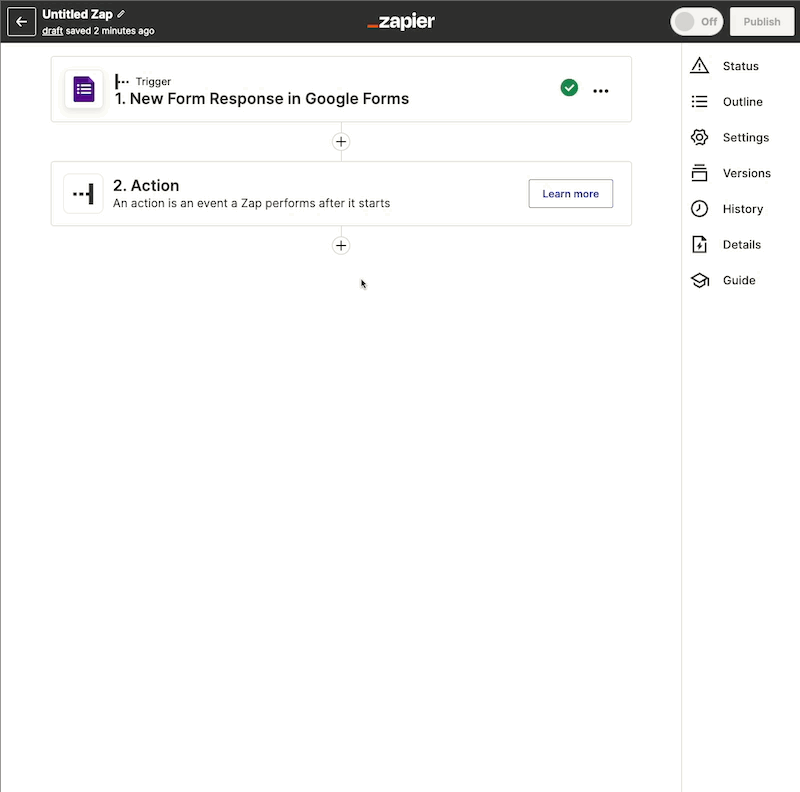
Task: Open the Versions panel label
Action: (x=746, y=173)
